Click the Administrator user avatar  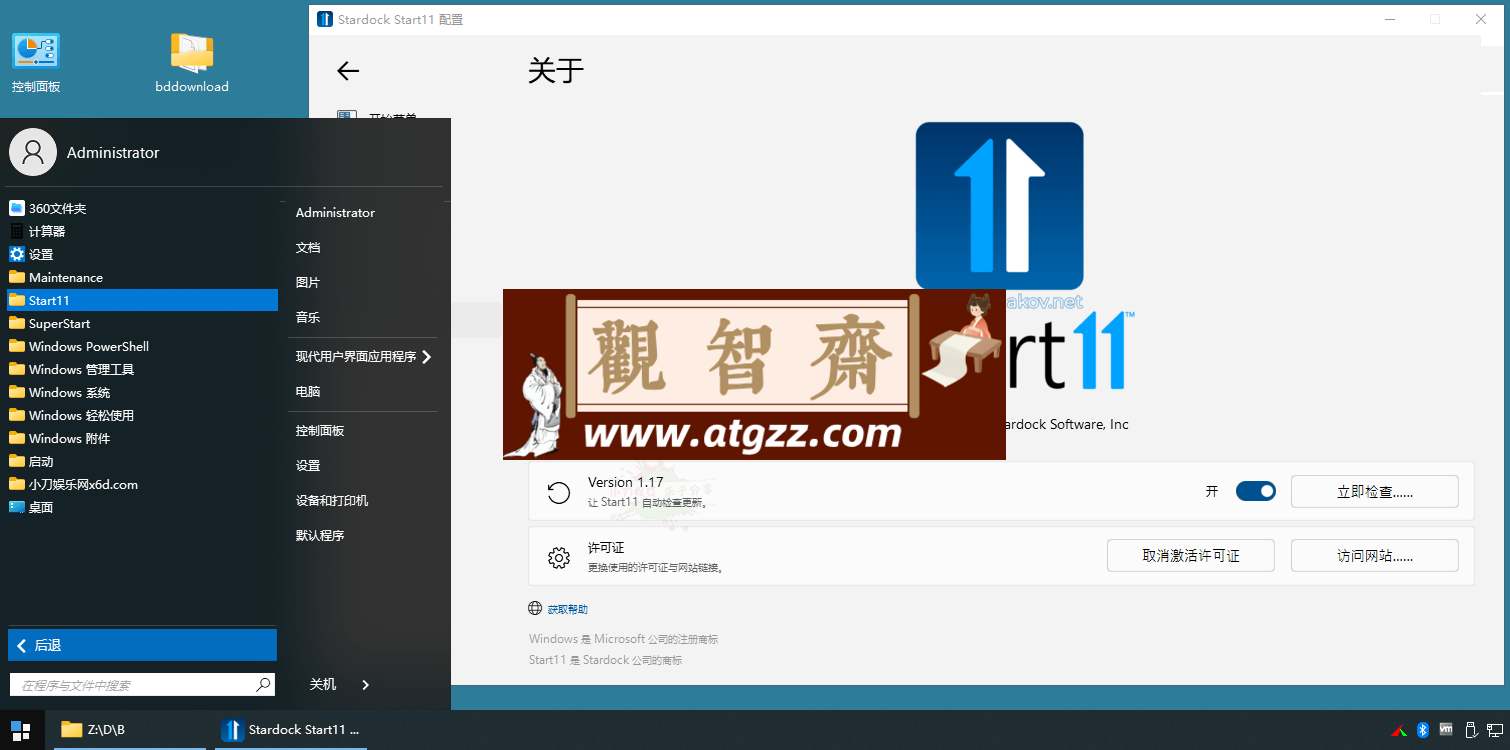pyautogui.click(x=33, y=152)
